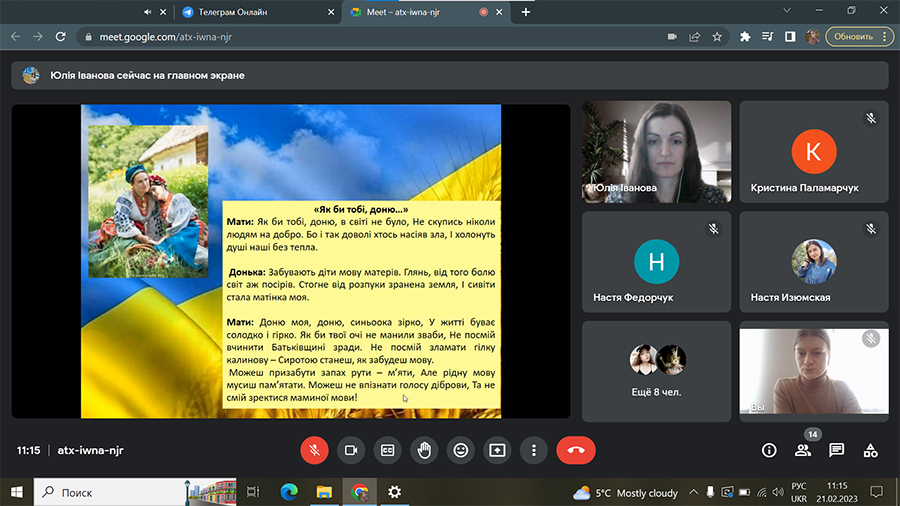Viewport: 900px width, 506px height.
Task: Open Microsoft Edge from taskbar
Action: click(289, 492)
